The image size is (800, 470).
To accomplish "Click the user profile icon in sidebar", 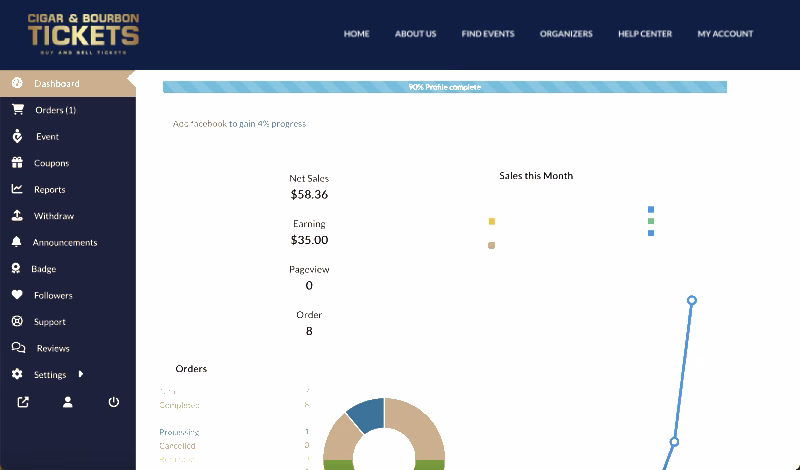I will click(68, 402).
